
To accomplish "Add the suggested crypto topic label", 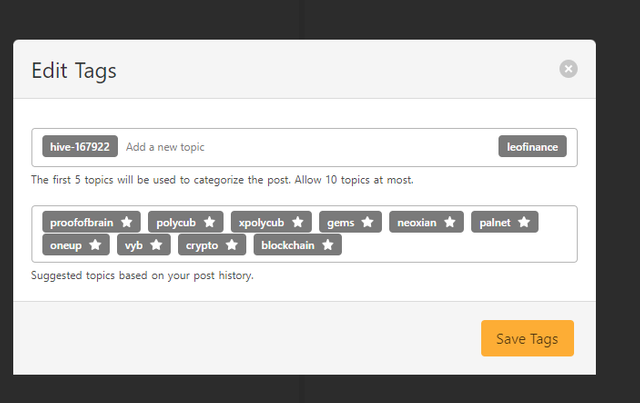I will tap(202, 245).
